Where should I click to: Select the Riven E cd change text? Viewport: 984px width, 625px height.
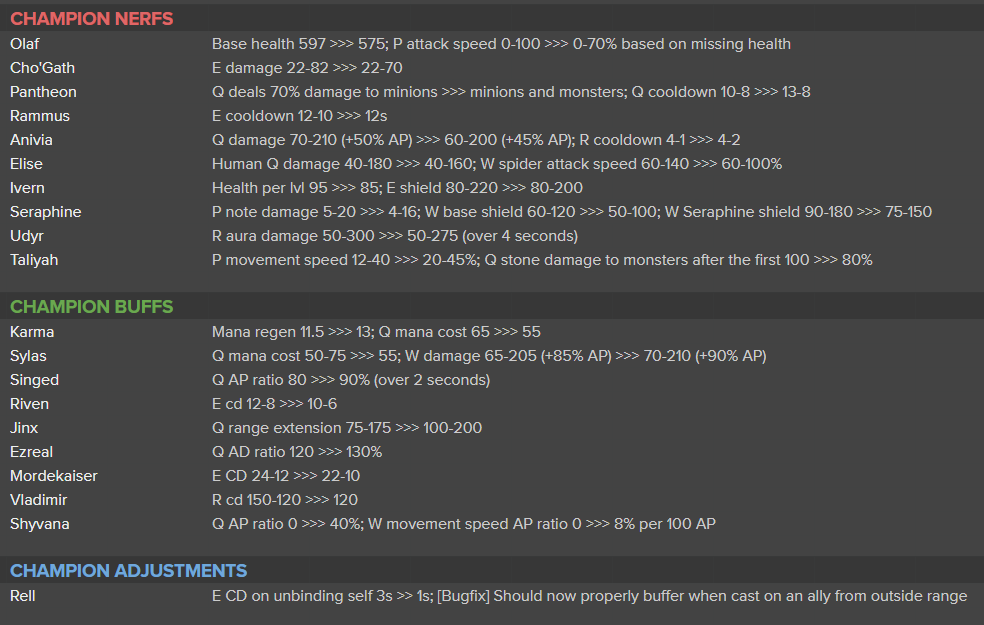click(x=274, y=404)
